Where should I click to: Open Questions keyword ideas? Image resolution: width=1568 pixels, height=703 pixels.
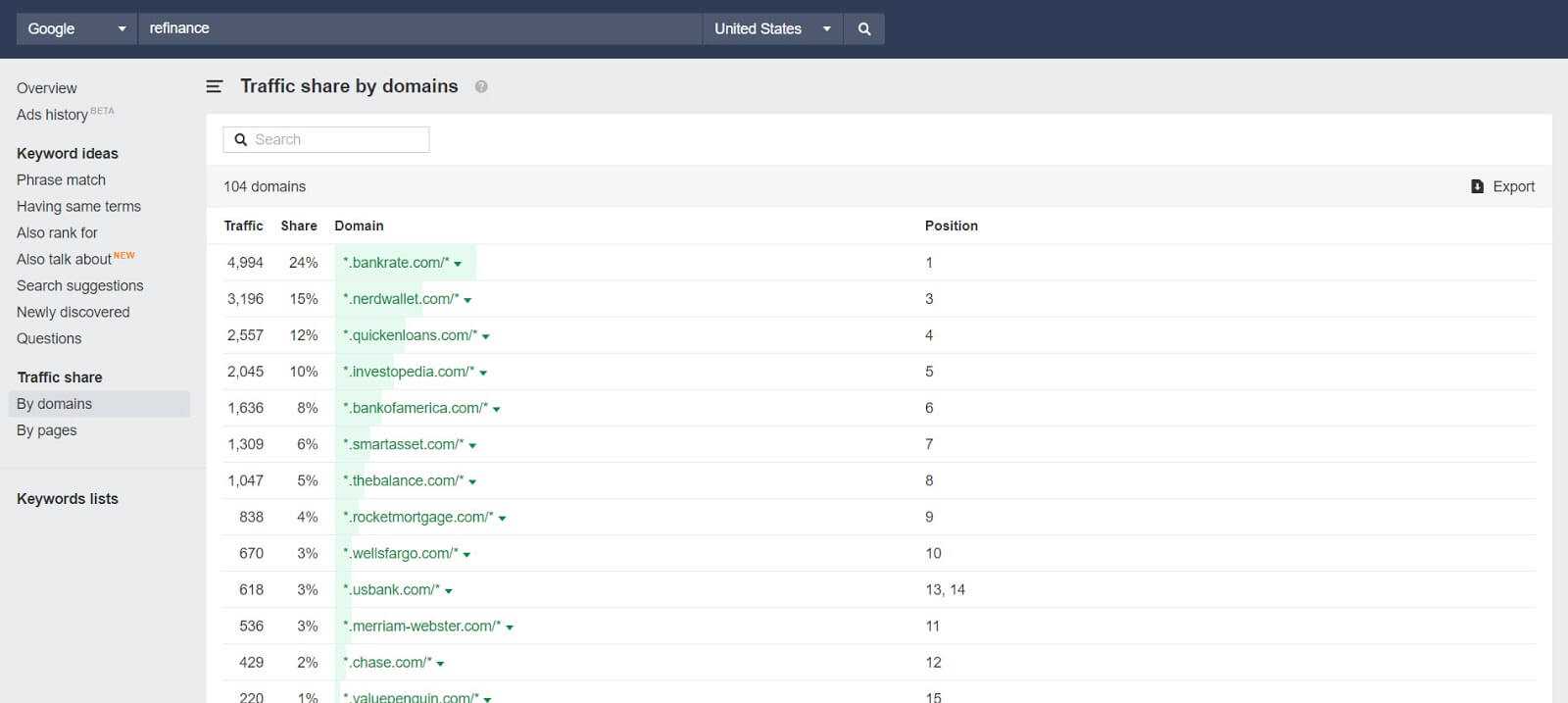[49, 338]
